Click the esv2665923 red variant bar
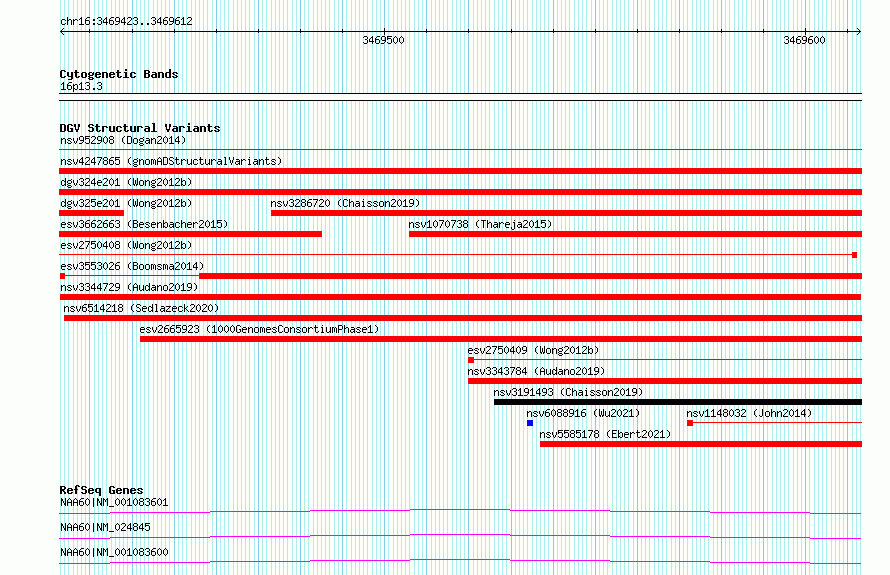This screenshot has height=575, width=890. [501, 339]
